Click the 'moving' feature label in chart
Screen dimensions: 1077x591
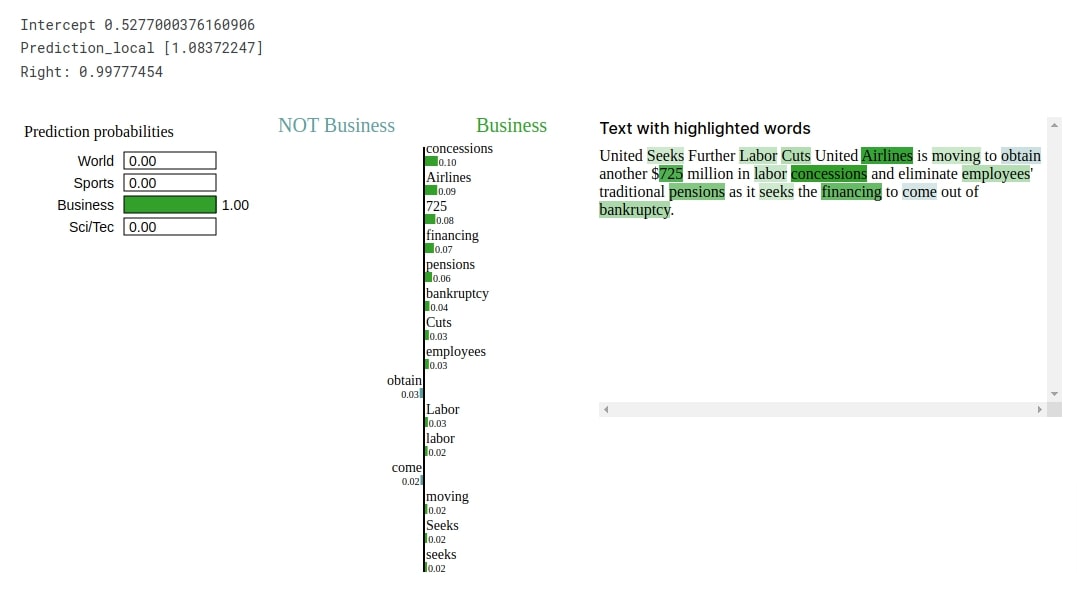coord(447,497)
